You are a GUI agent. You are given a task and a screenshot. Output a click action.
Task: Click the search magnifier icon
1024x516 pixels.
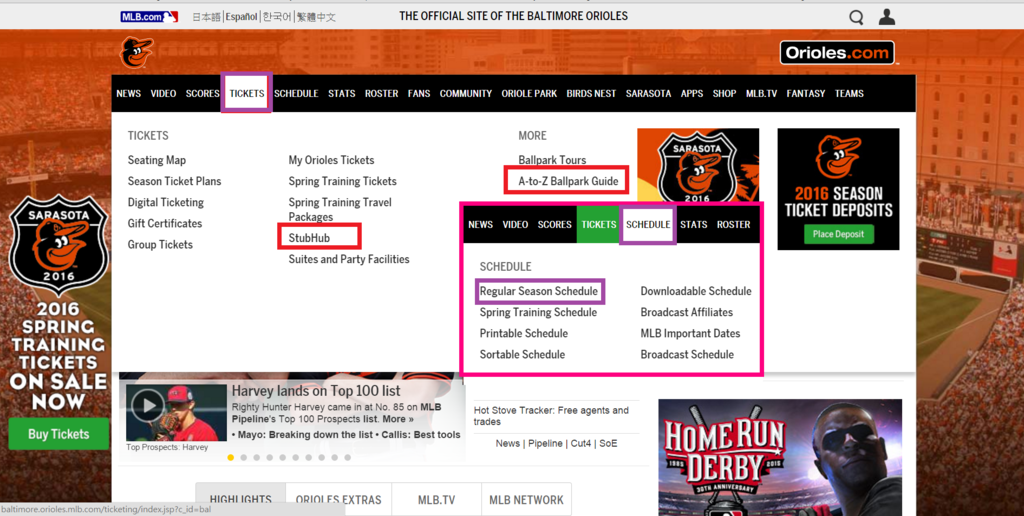[x=856, y=17]
